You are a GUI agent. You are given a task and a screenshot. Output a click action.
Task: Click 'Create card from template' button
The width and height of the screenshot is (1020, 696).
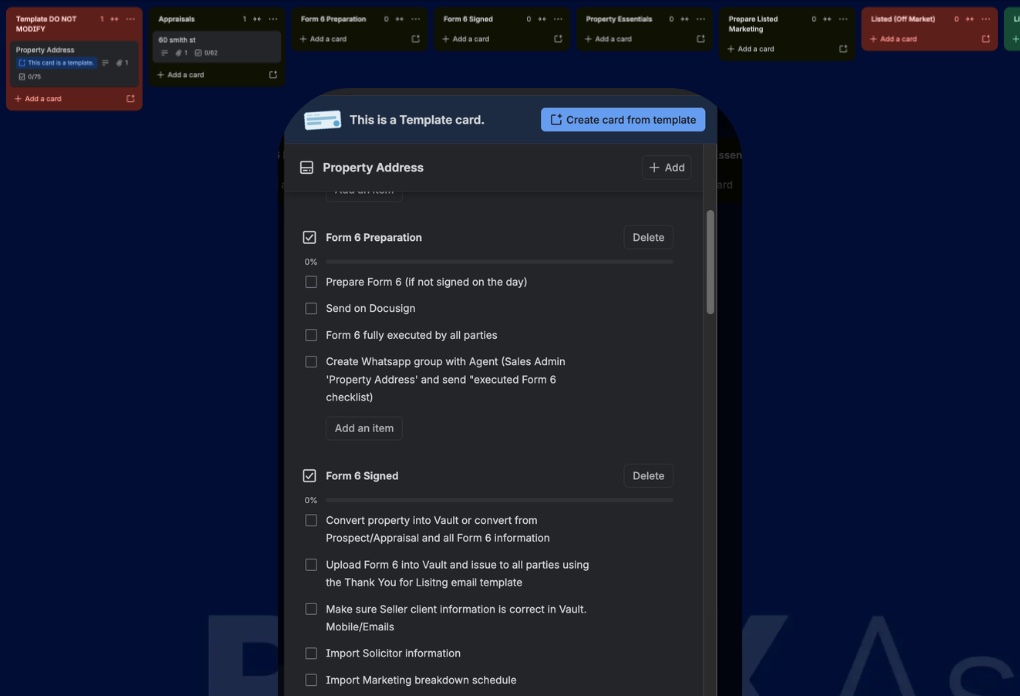pyautogui.click(x=623, y=120)
